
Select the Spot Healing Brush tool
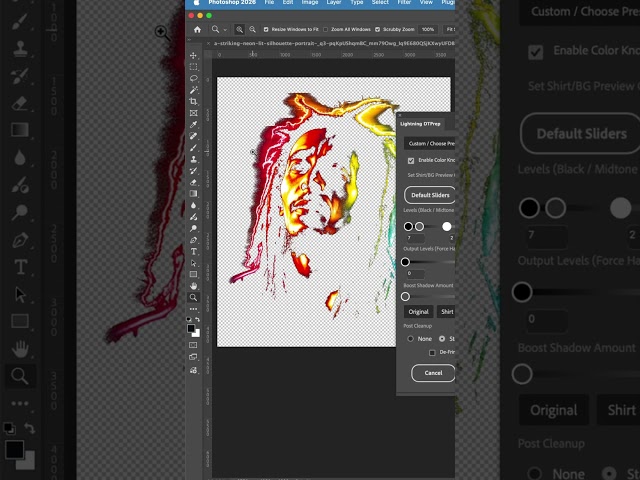coord(193,136)
